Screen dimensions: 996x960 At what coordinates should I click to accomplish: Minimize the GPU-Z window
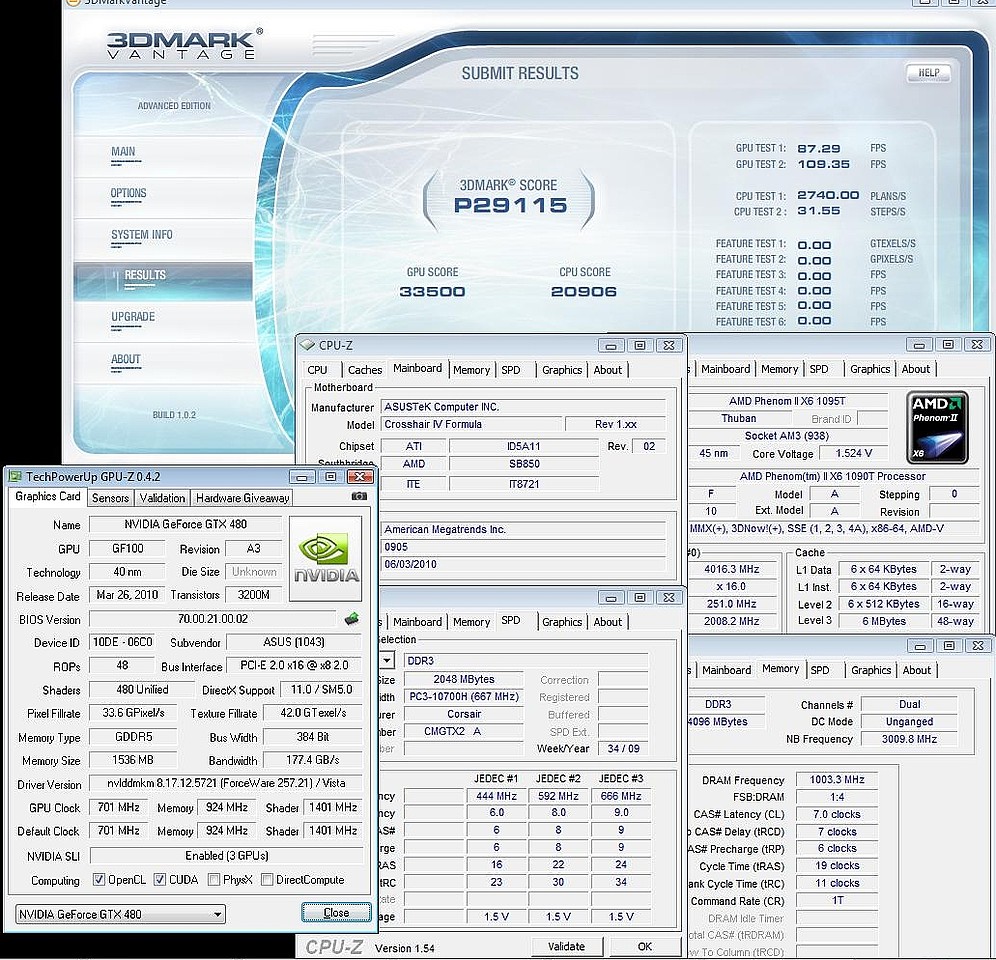302,477
